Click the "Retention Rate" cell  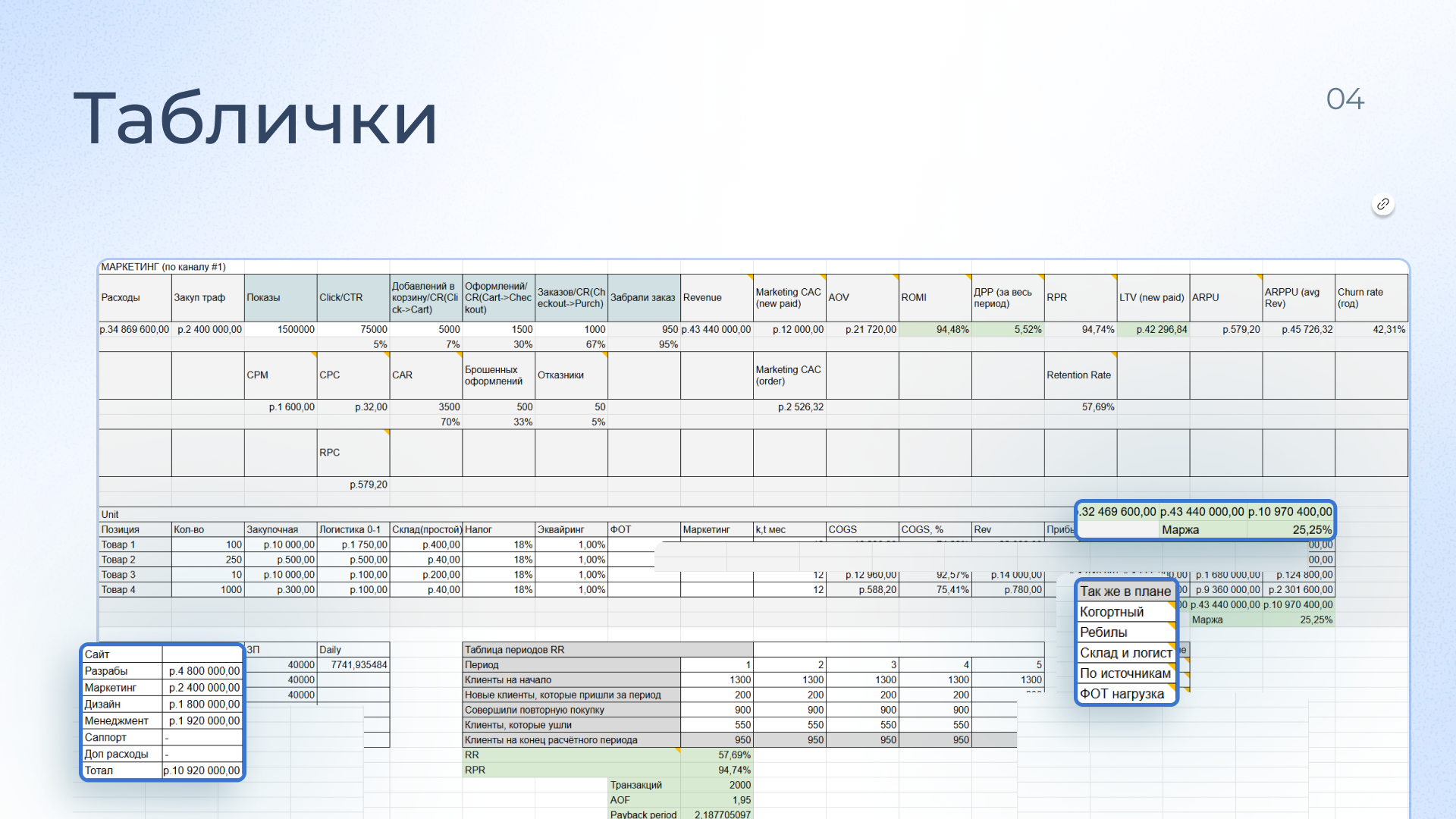point(1081,375)
